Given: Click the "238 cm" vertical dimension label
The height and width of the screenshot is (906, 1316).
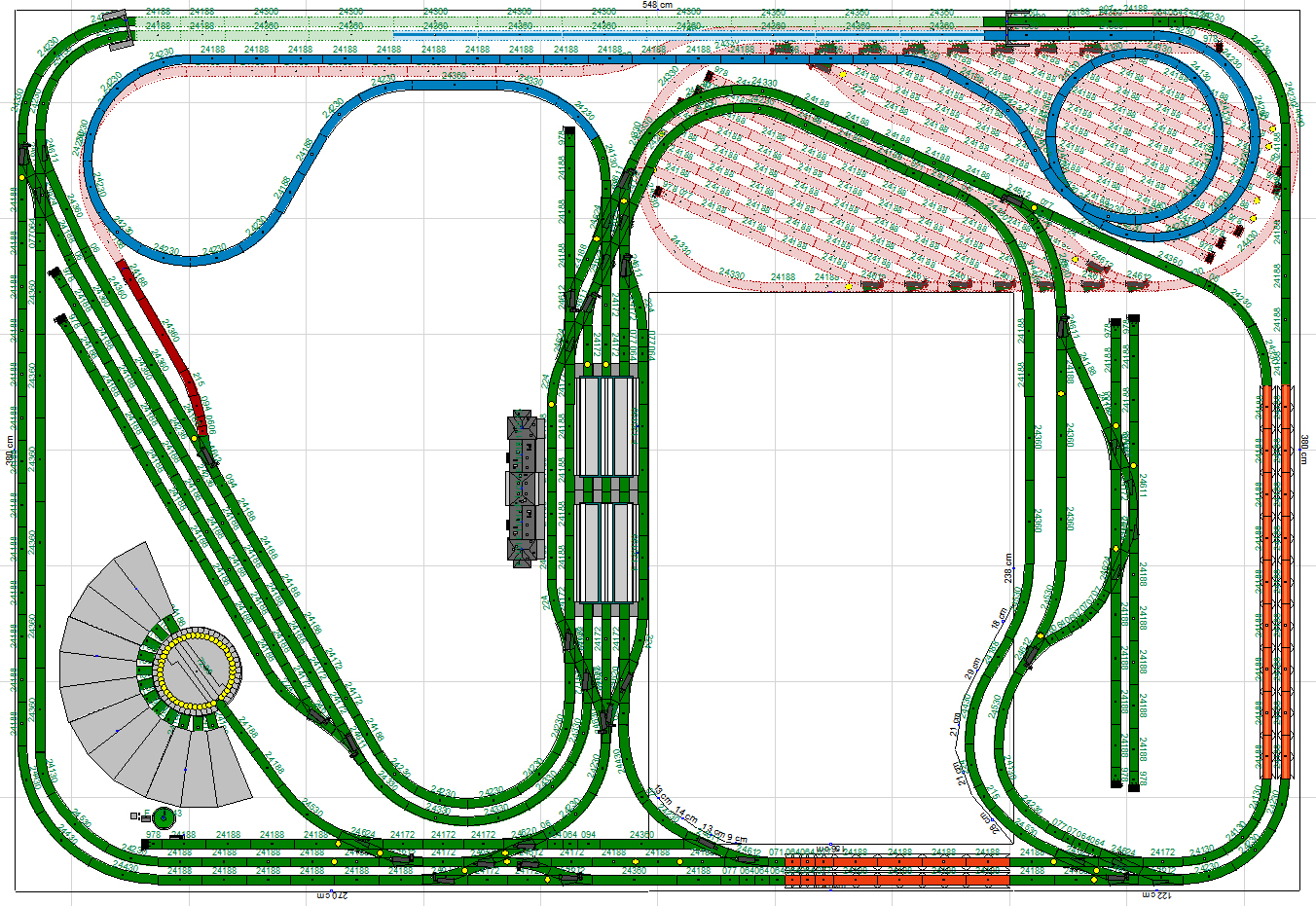Looking at the screenshot, I should 1008,570.
